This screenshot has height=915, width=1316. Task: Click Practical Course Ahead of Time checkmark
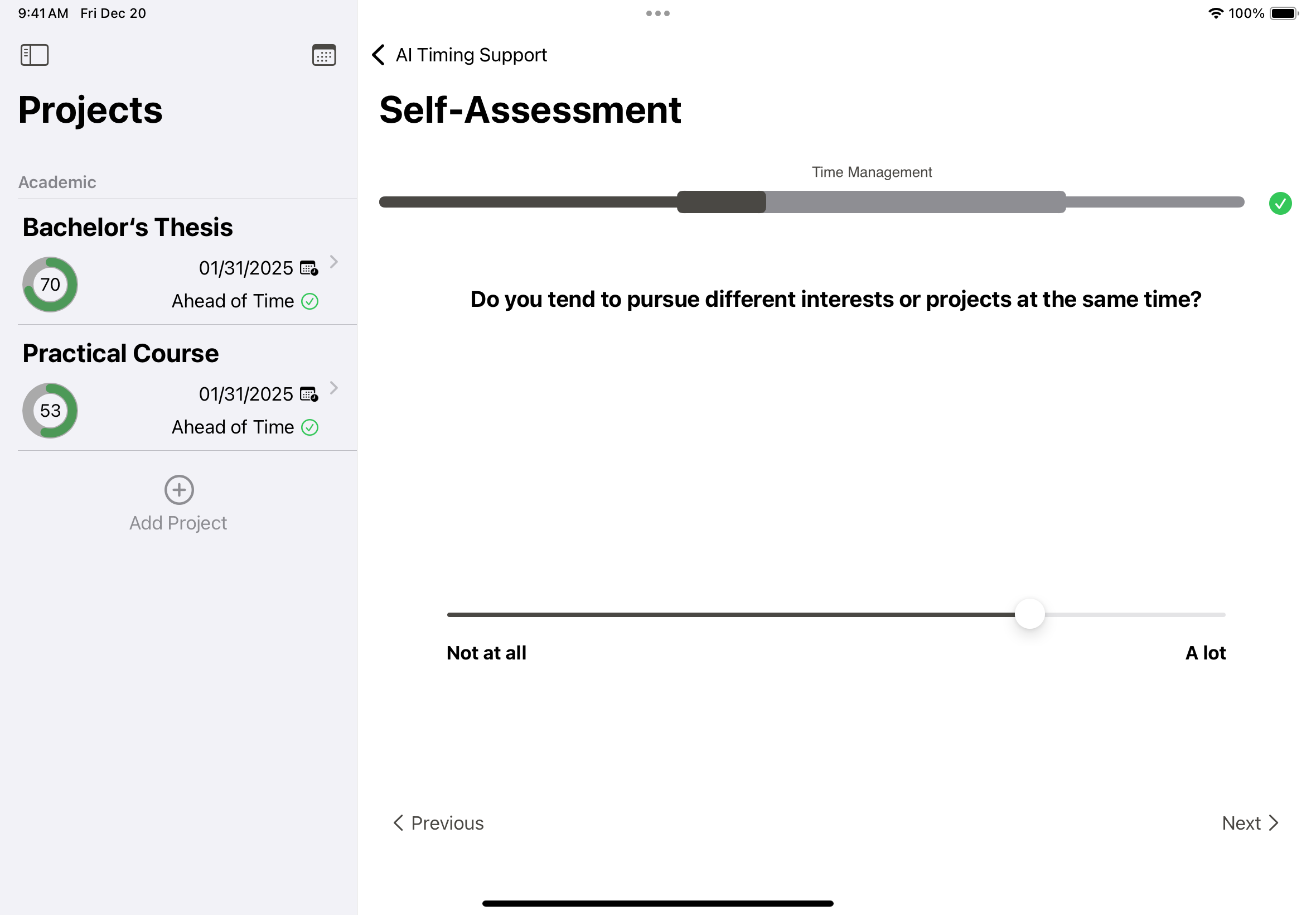click(x=309, y=427)
